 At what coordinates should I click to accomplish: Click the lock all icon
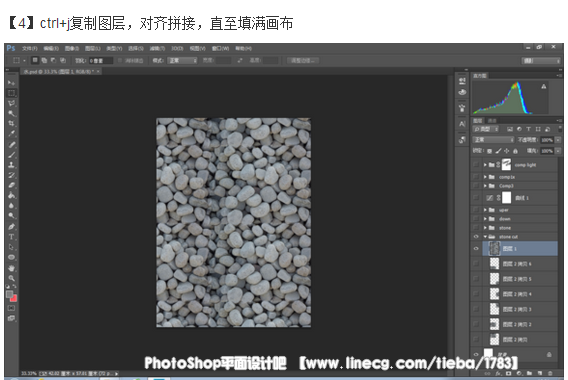tap(515, 151)
